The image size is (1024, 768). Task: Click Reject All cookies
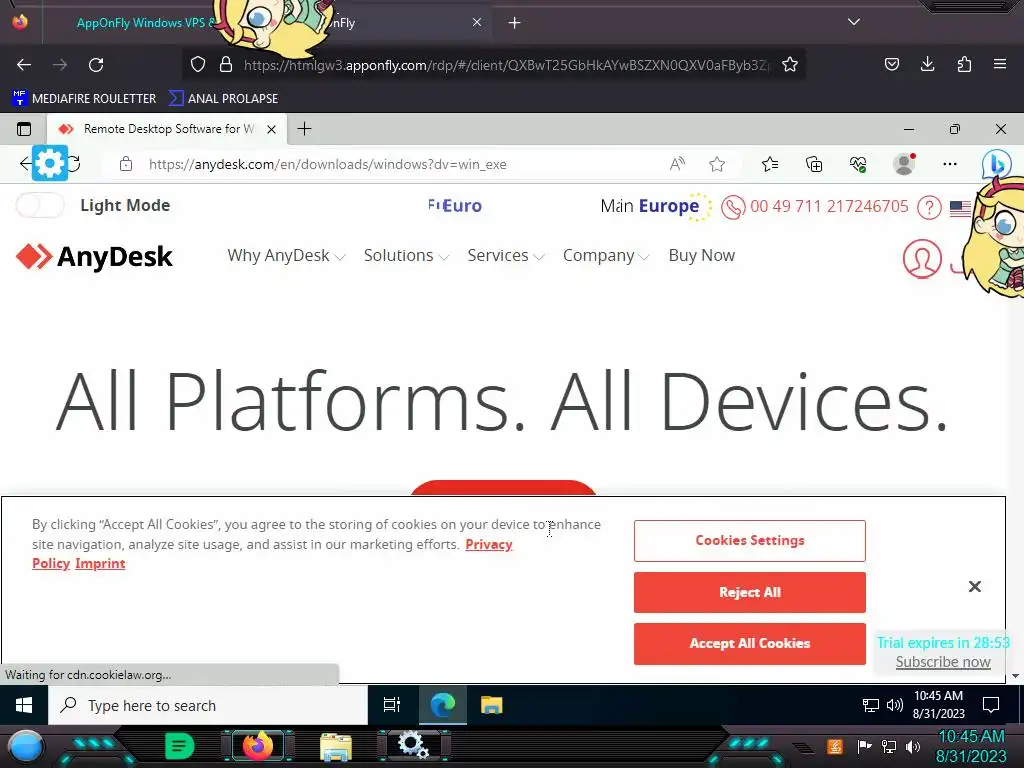coord(750,592)
